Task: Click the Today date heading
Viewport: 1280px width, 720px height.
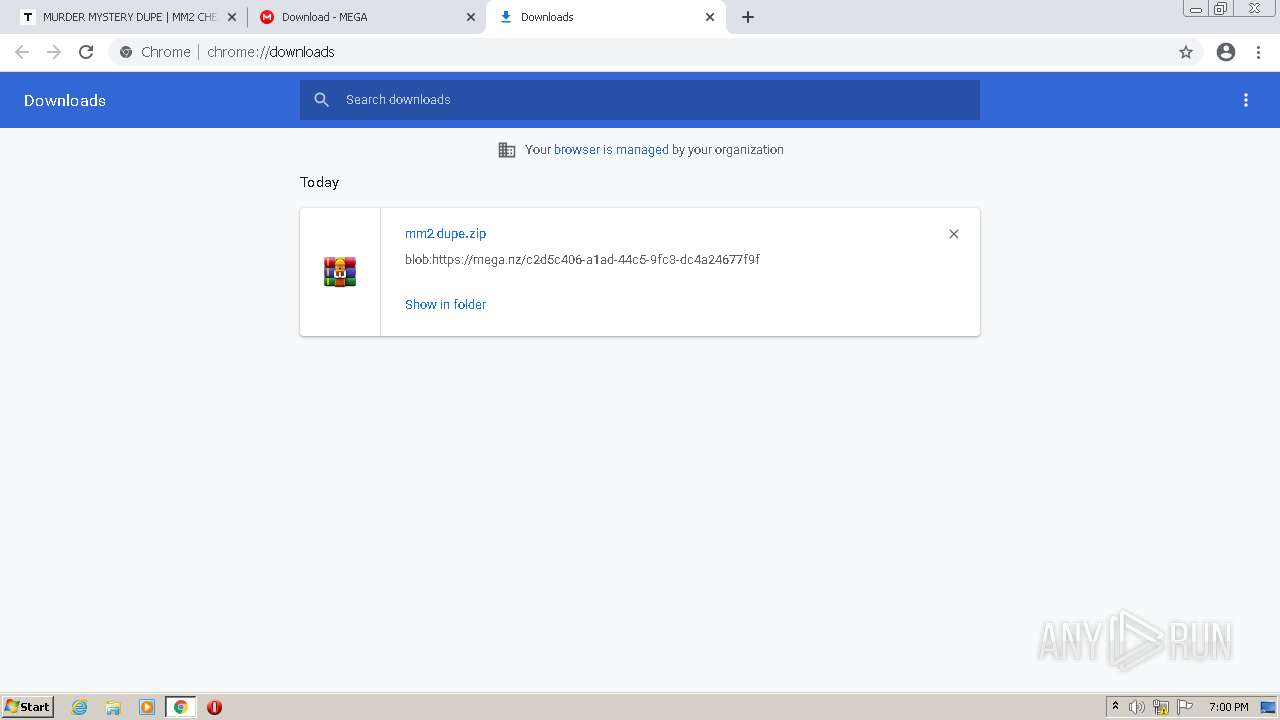Action: pyautogui.click(x=320, y=182)
